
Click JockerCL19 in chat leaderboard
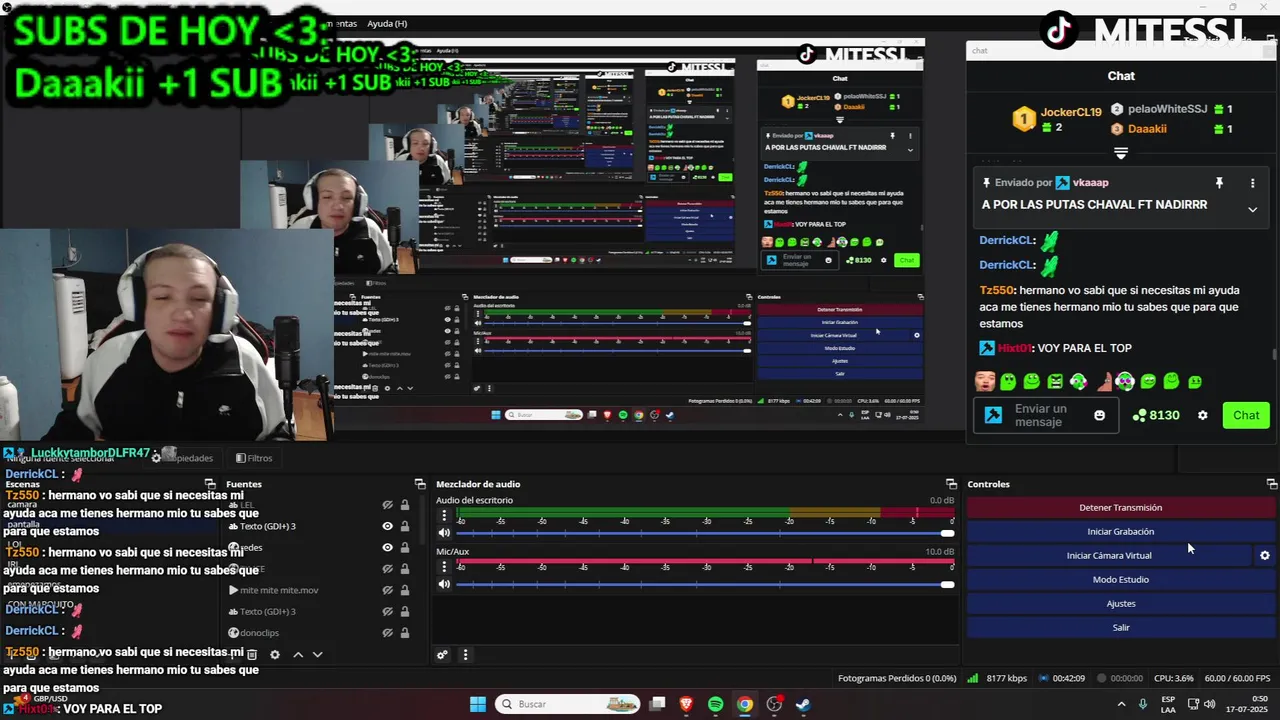1071,112
